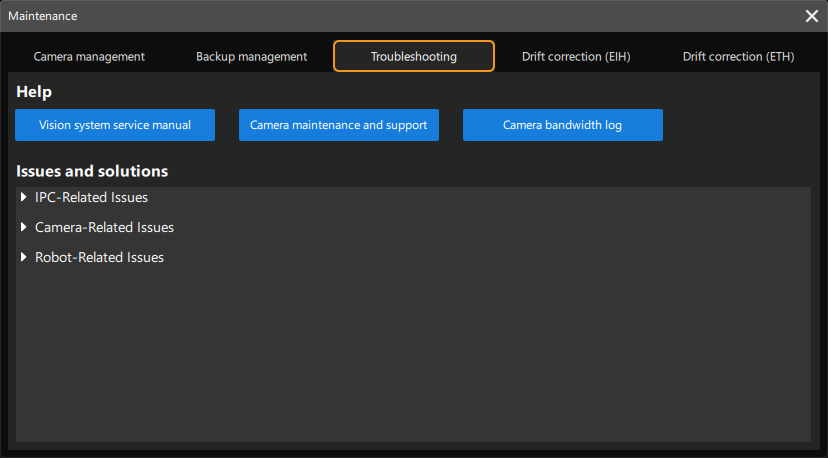Viewport: 828px width, 458px height.
Task: Click Camera maintenance and support button
Action: pos(338,125)
